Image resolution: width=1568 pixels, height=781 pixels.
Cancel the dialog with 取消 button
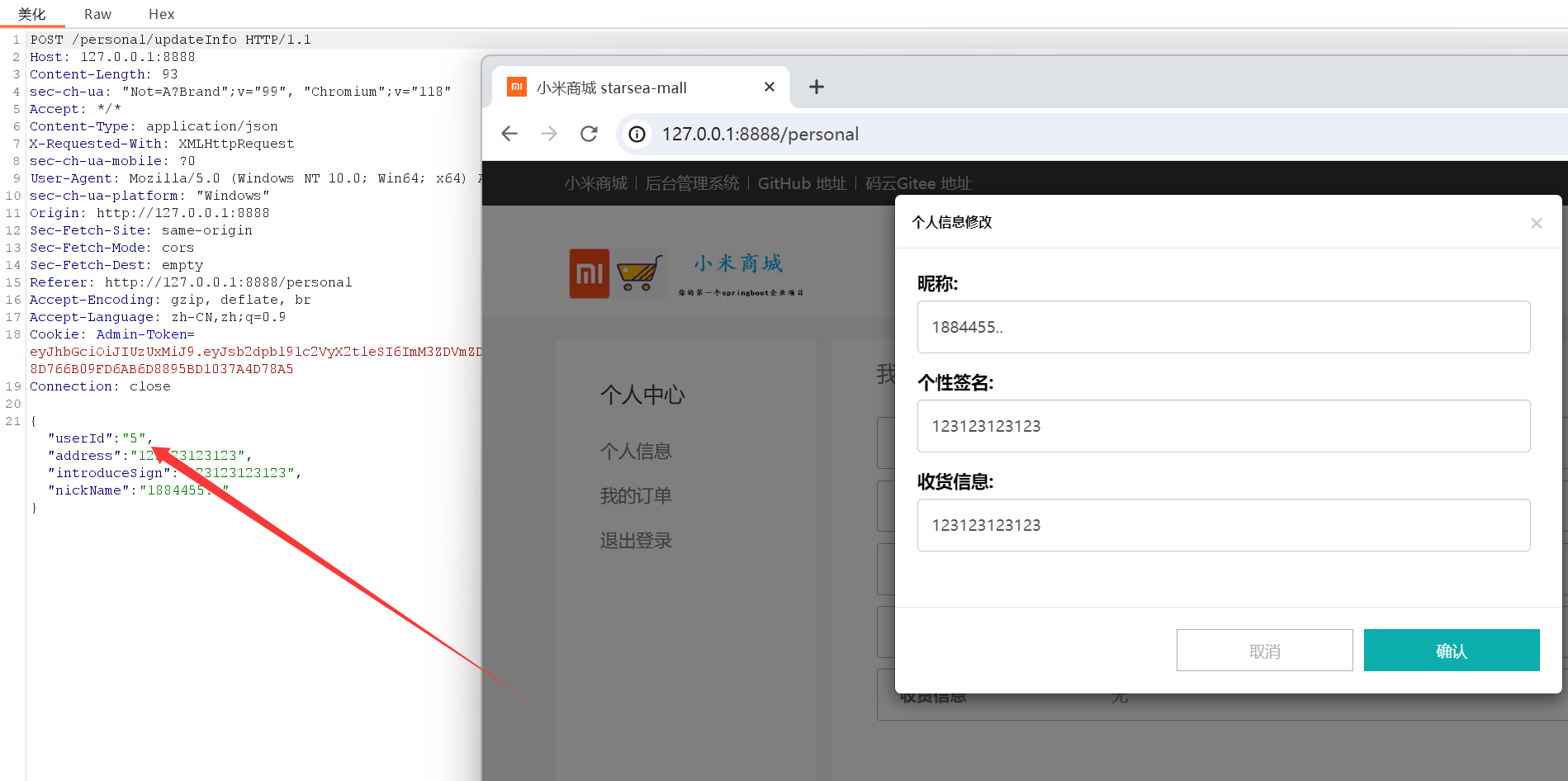click(1264, 651)
